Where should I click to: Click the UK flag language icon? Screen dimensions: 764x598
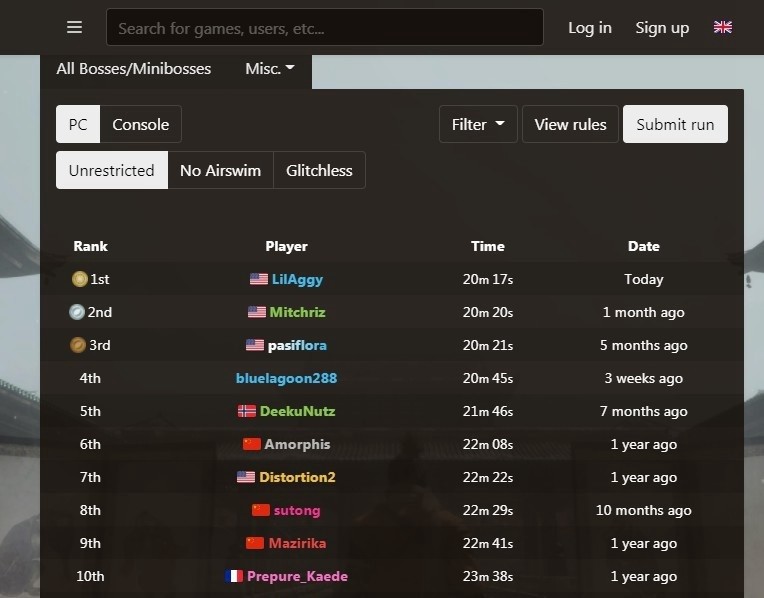pos(723,27)
